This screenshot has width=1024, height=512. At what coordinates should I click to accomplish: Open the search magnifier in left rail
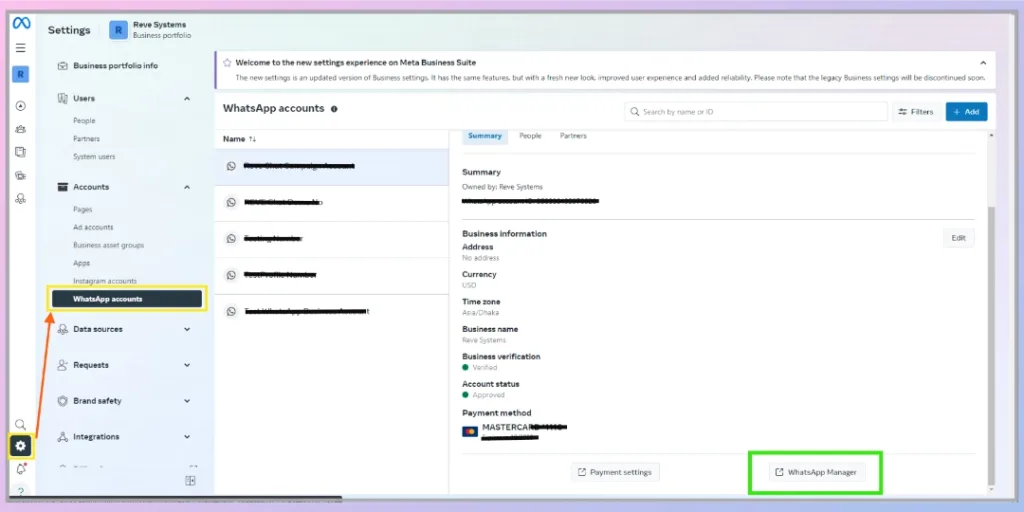(x=20, y=424)
